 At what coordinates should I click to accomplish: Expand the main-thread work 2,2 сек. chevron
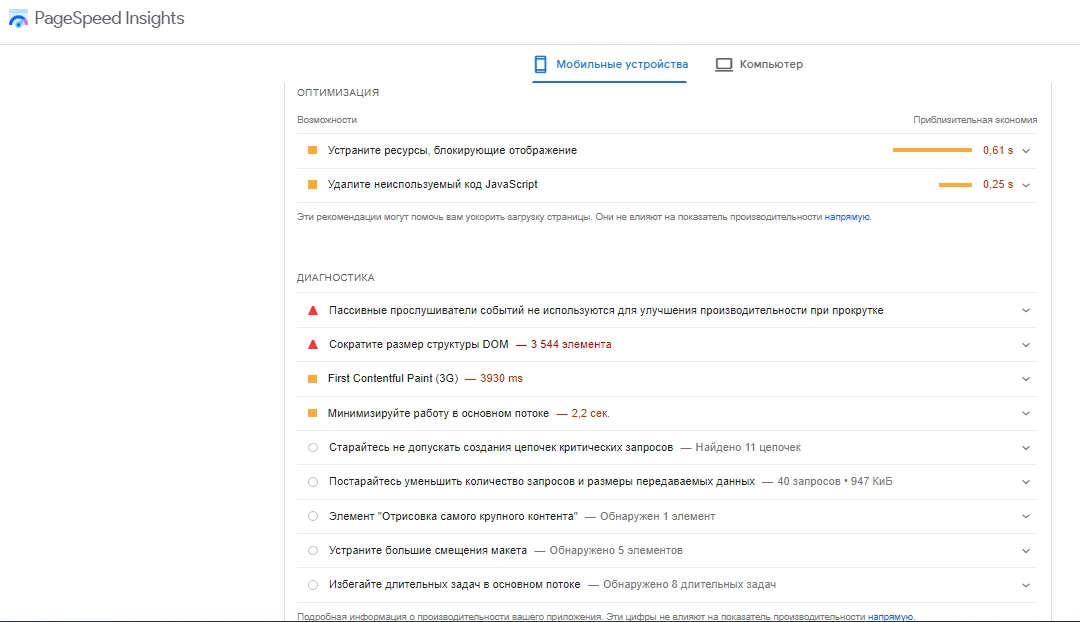click(x=1026, y=413)
